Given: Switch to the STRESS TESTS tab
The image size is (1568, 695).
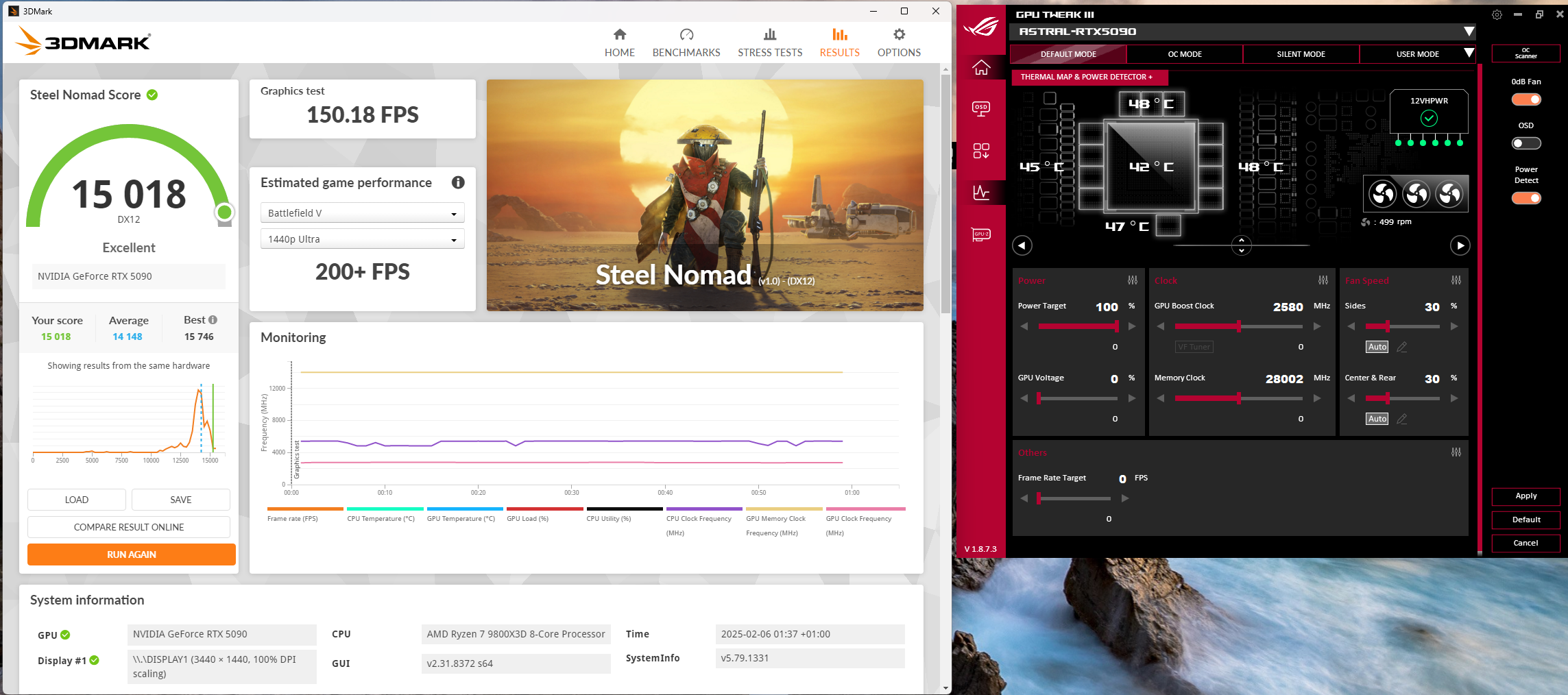Looking at the screenshot, I should click(x=770, y=42).
